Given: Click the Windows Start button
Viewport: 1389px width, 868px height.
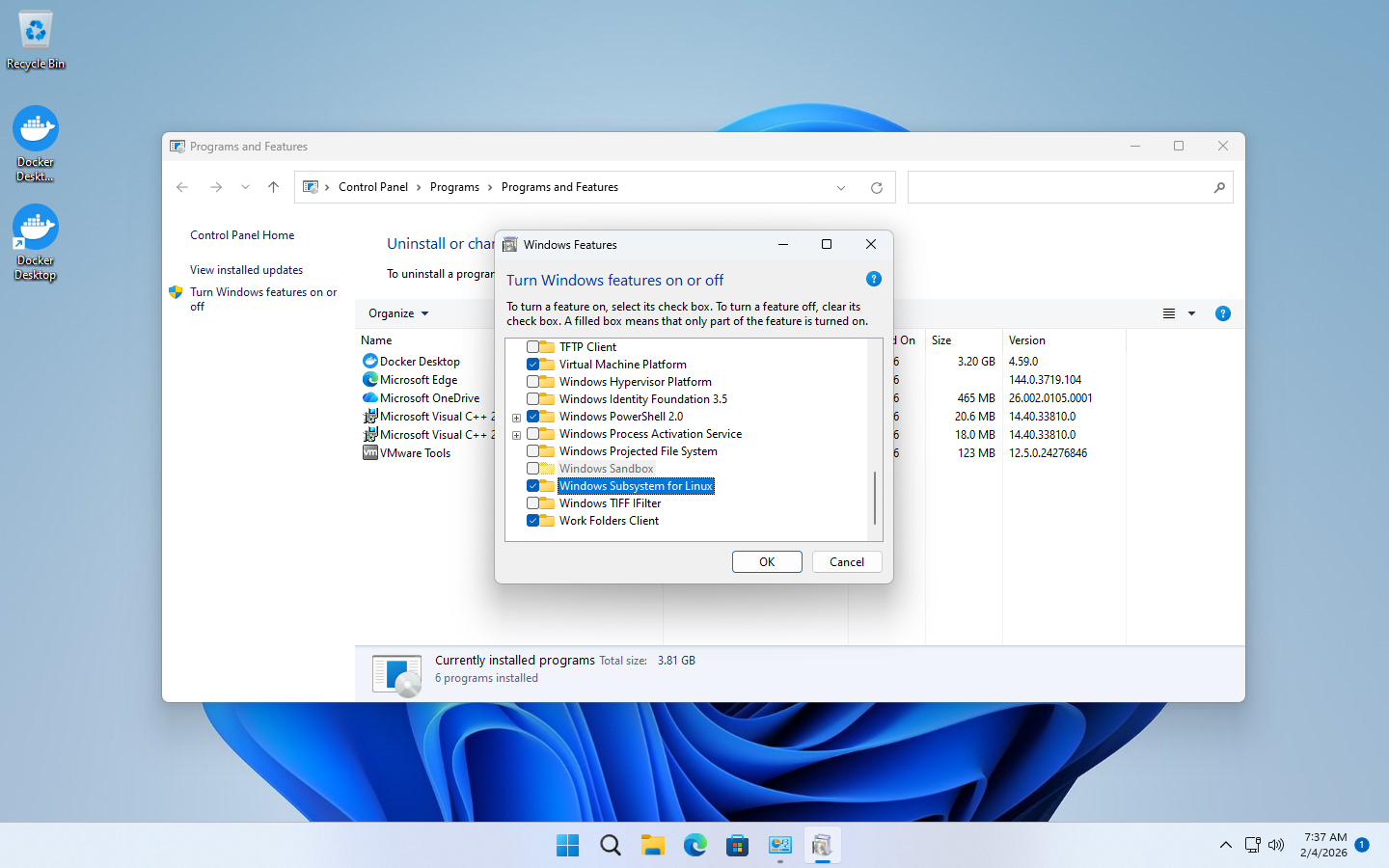Looking at the screenshot, I should (567, 846).
